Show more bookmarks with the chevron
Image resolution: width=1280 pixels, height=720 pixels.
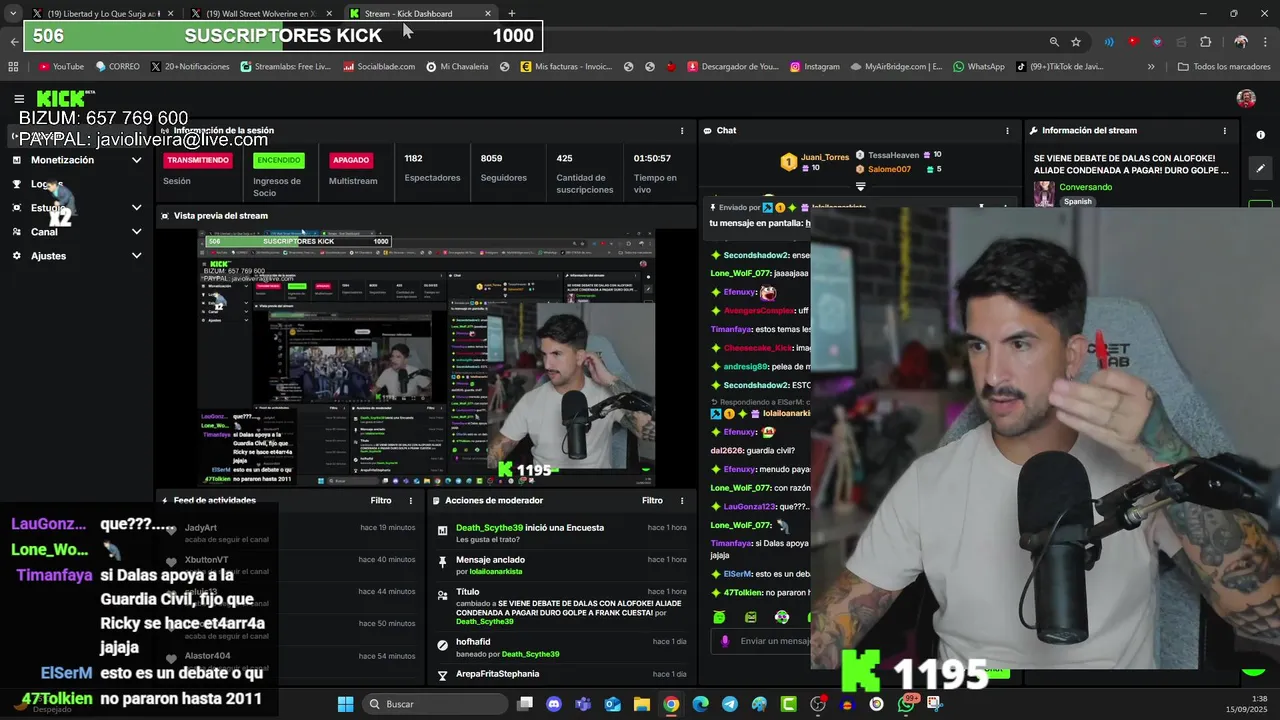(1151, 67)
